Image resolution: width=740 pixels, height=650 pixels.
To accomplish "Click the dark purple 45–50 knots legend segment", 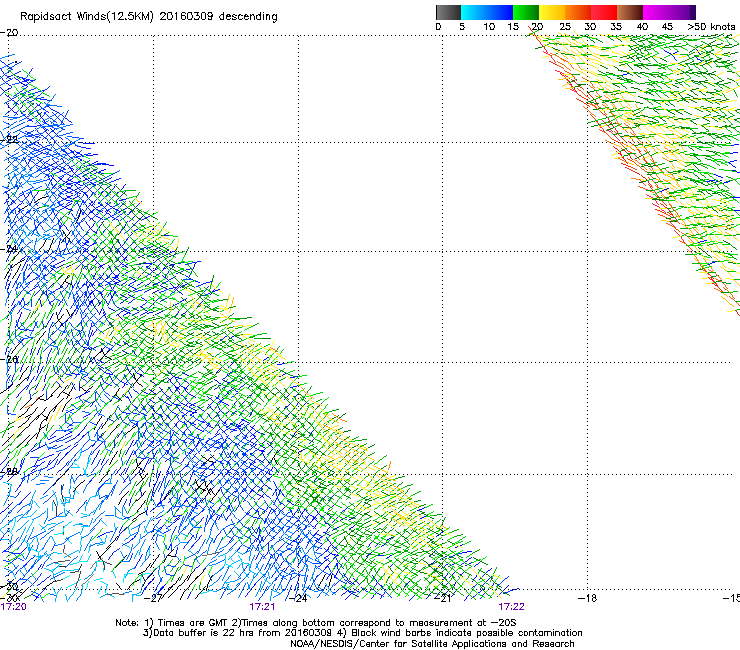I will coord(682,12).
